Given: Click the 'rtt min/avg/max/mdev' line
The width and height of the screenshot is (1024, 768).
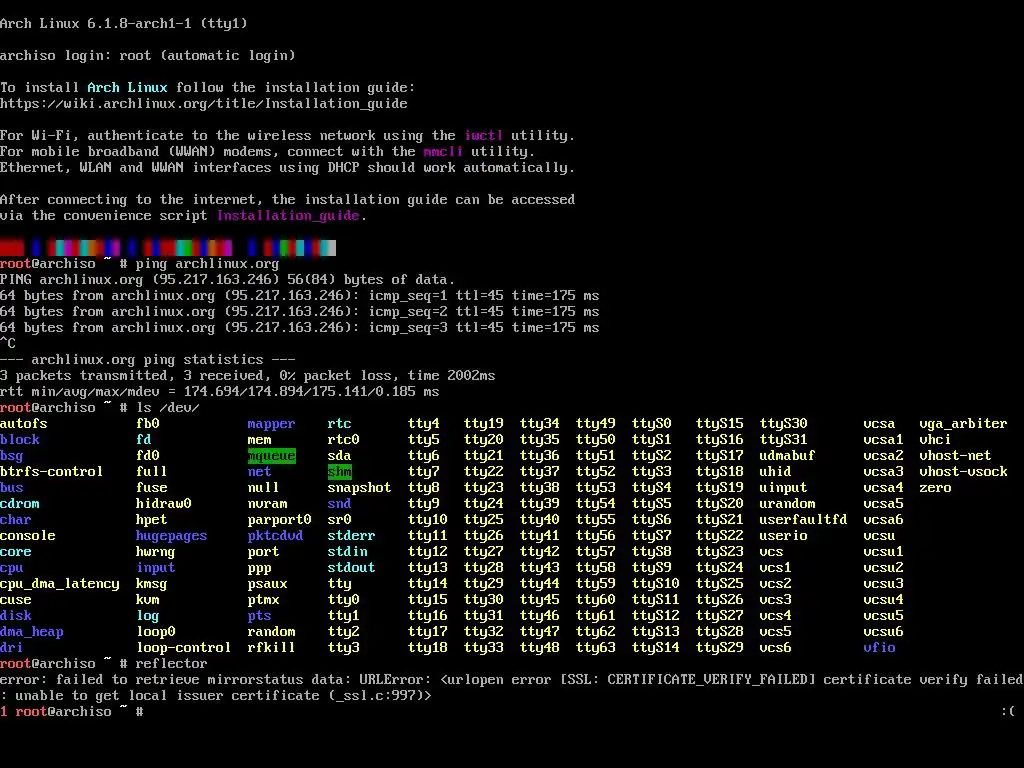Looking at the screenshot, I should [x=219, y=392].
